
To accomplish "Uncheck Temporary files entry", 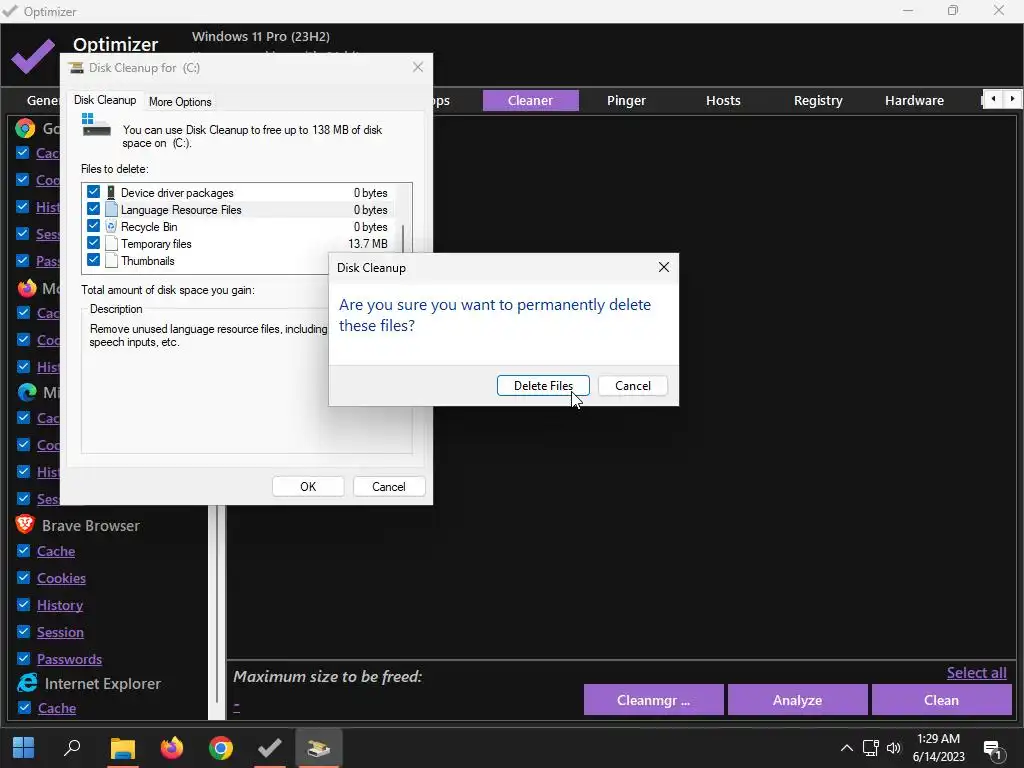I will 93,243.
